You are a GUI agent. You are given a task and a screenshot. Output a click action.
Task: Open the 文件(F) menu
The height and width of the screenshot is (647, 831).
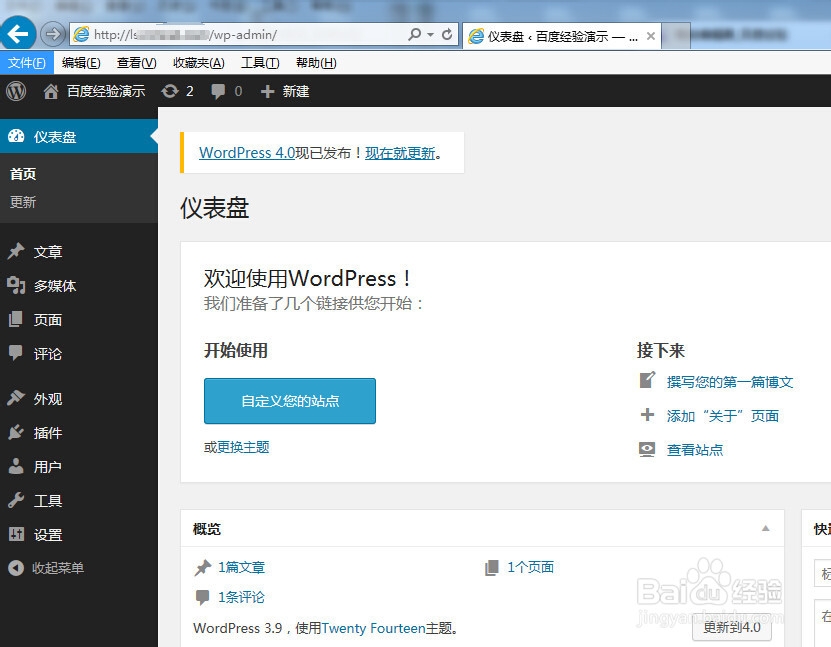(x=26, y=63)
